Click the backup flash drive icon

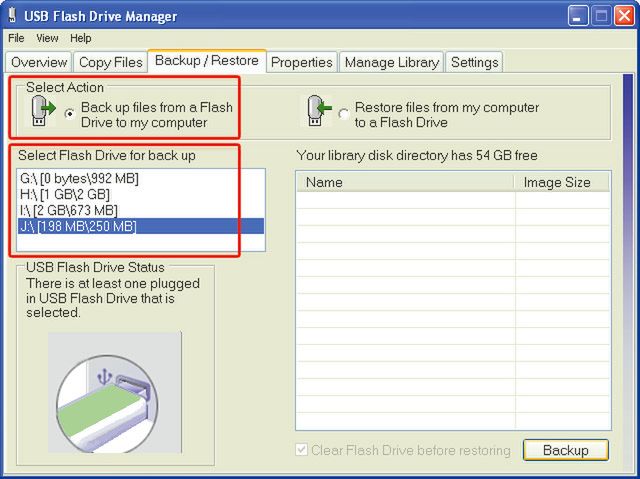[41, 111]
